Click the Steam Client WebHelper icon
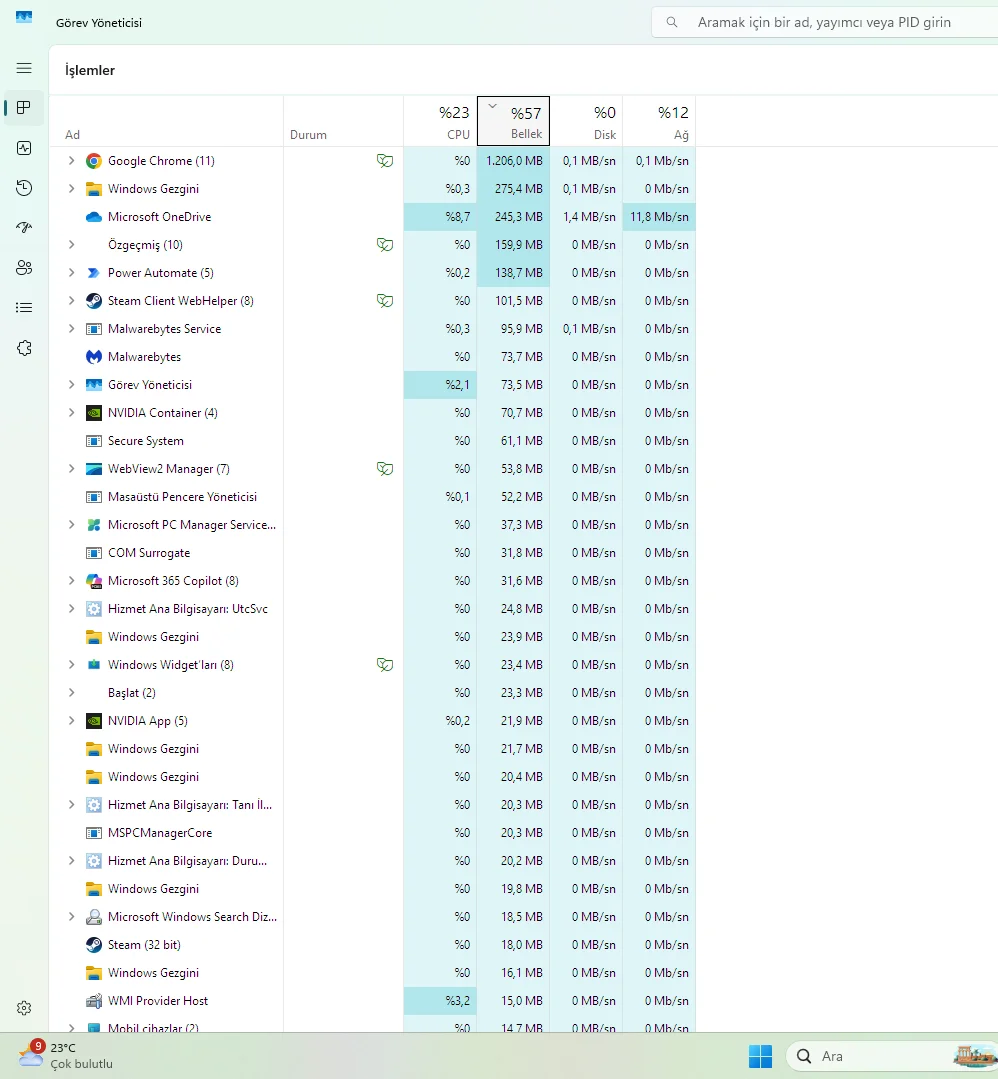This screenshot has width=998, height=1079. (x=94, y=301)
